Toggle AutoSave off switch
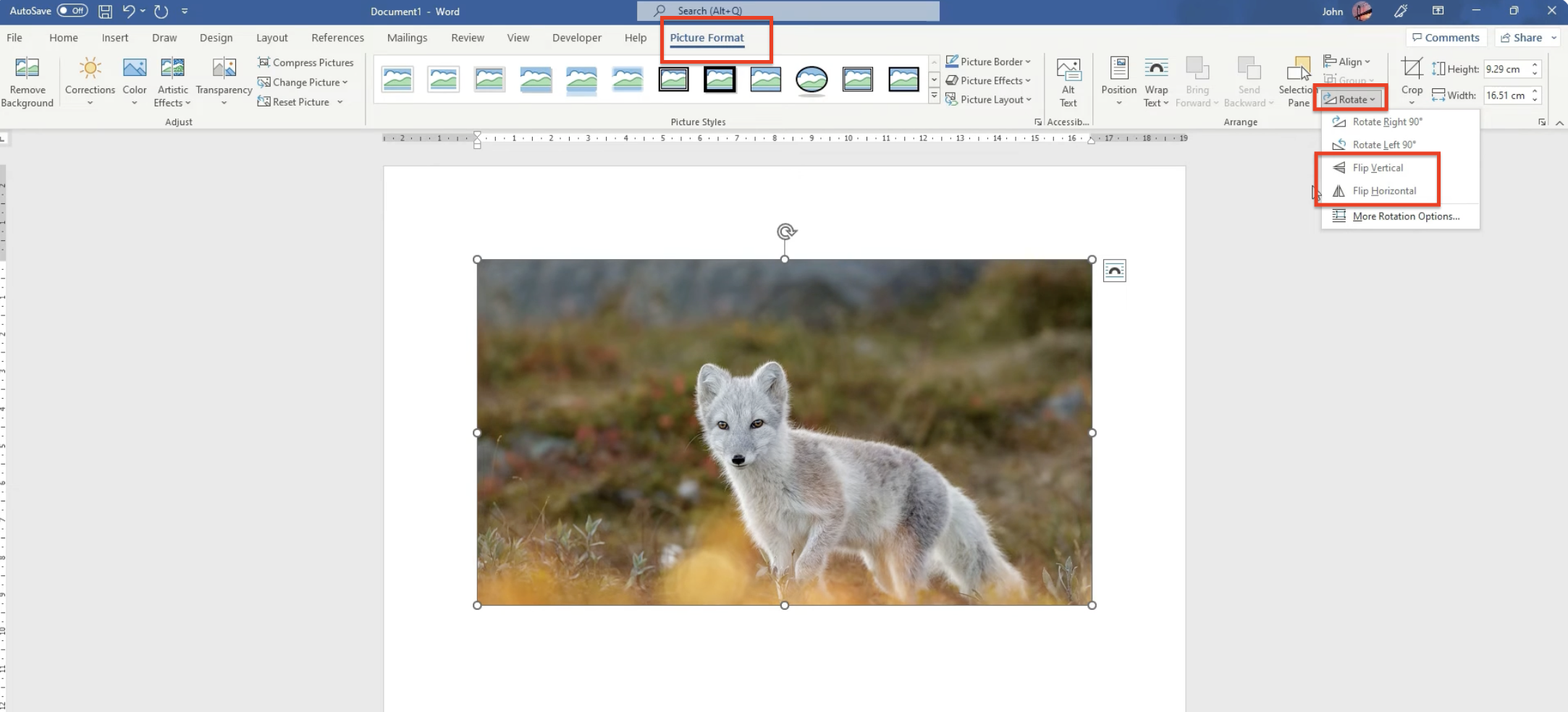 (x=71, y=11)
